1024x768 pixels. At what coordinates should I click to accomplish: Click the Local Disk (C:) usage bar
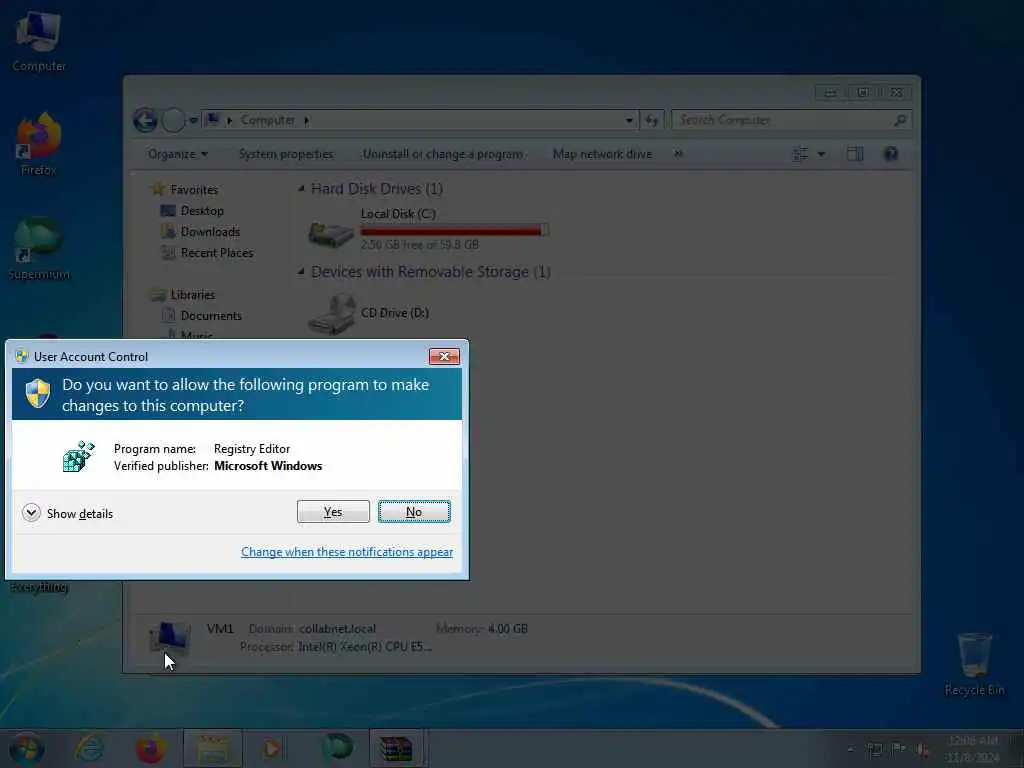[x=455, y=231]
